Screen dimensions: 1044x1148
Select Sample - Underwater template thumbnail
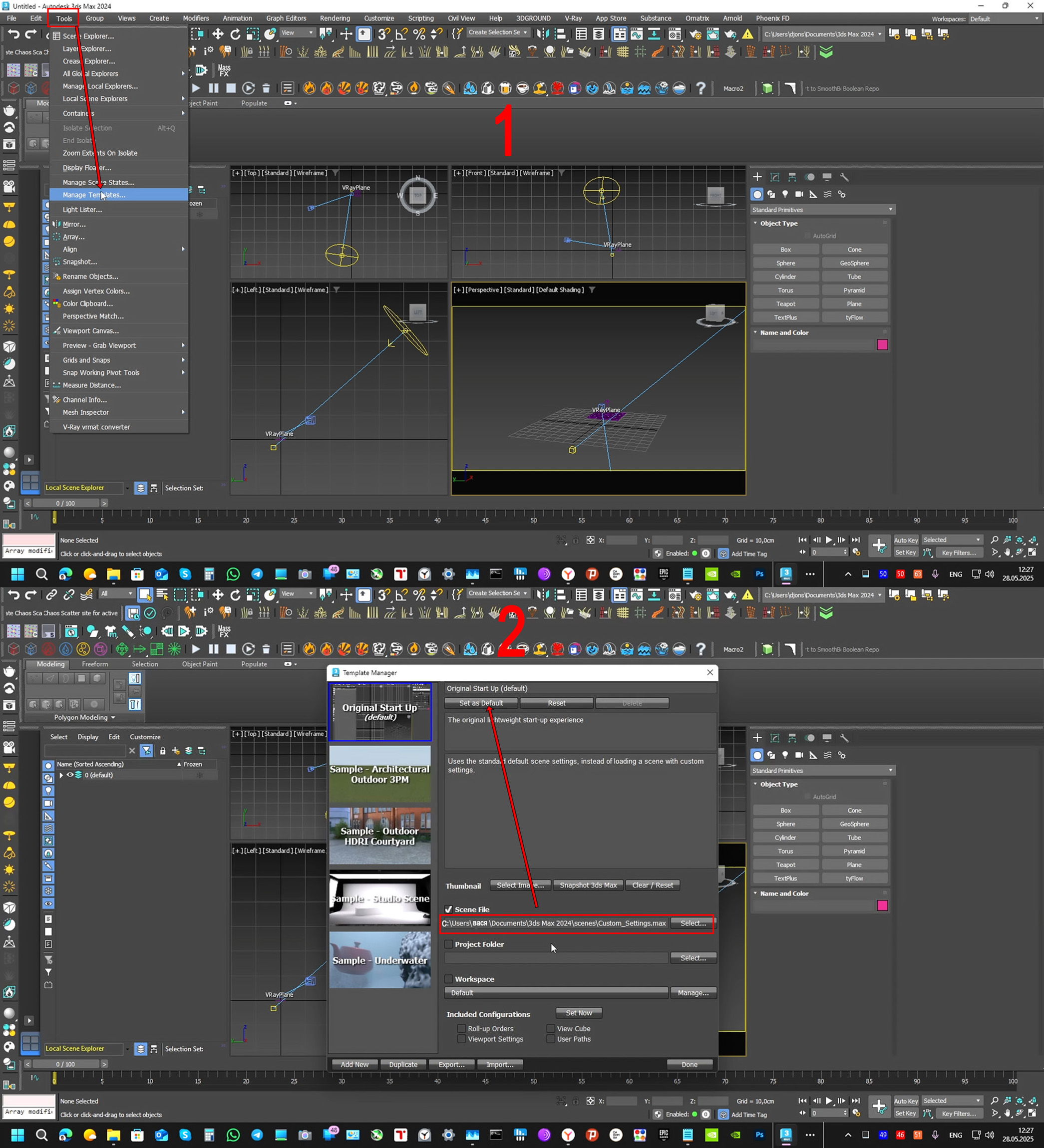pos(380,959)
